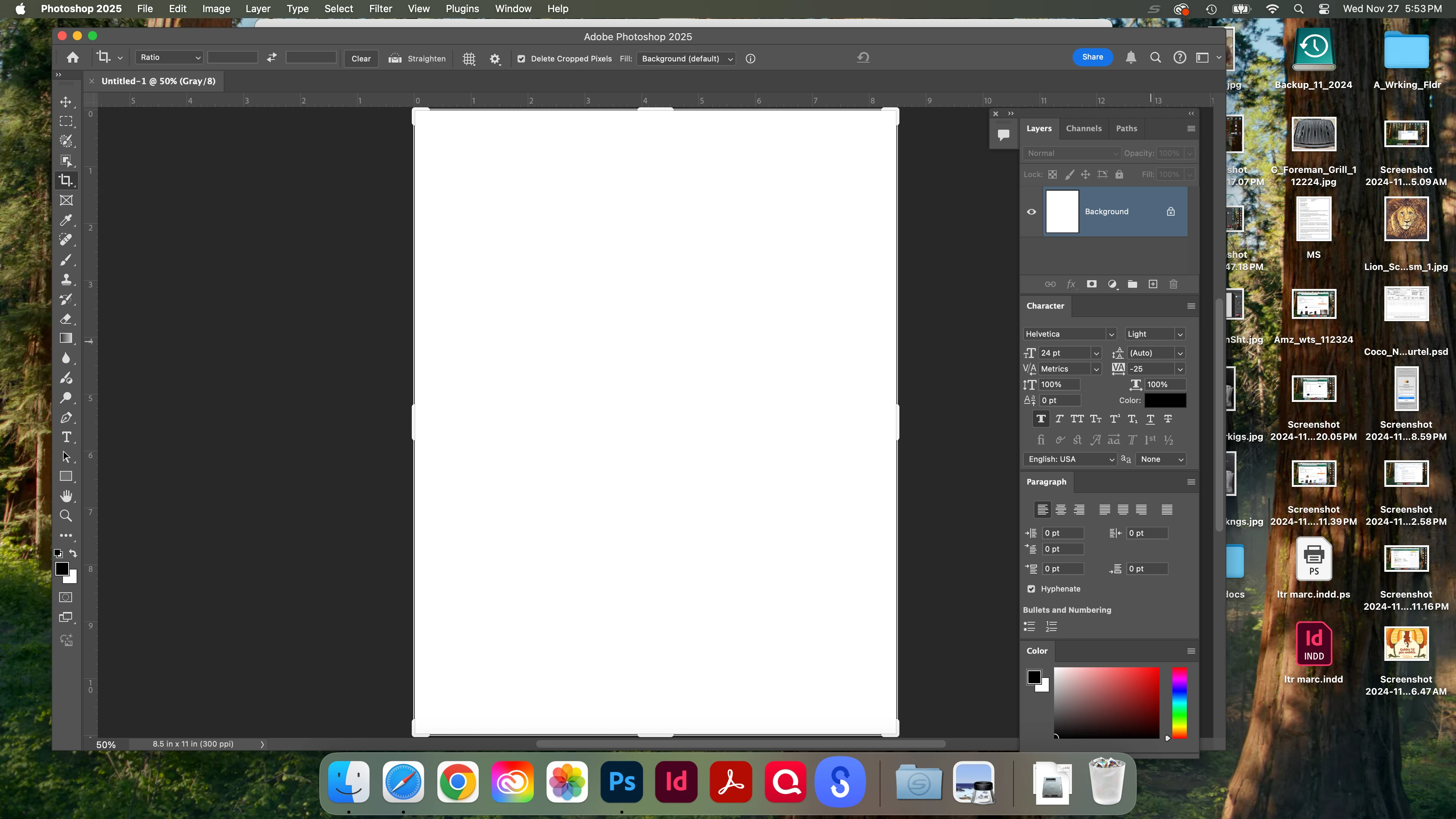This screenshot has width=1456, height=819.
Task: Select the Horizontal Type tool
Action: pyautogui.click(x=66, y=437)
